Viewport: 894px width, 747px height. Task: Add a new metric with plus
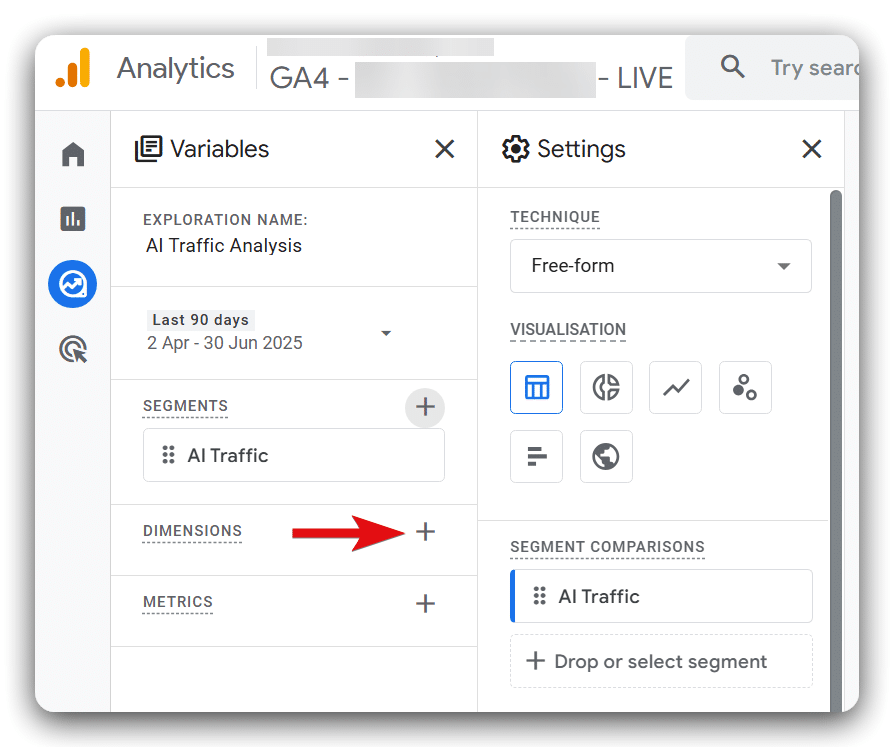pyautogui.click(x=425, y=603)
